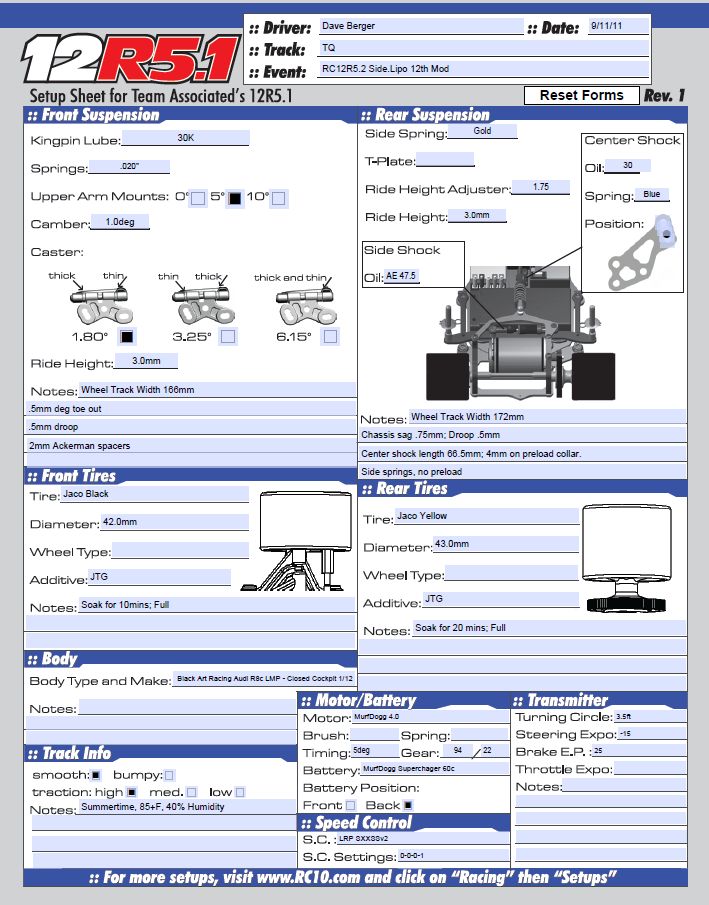Click the front Tire field Jaco Black

[155, 494]
